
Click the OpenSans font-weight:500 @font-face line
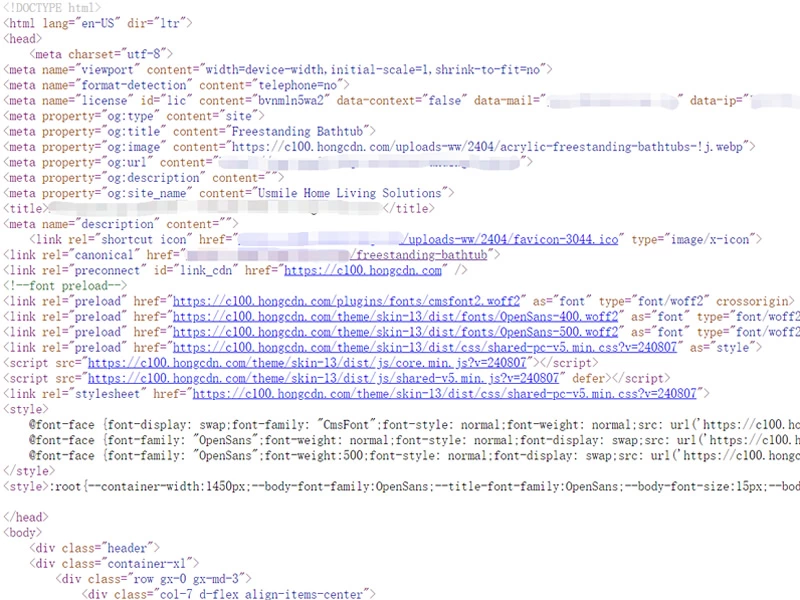coord(414,455)
